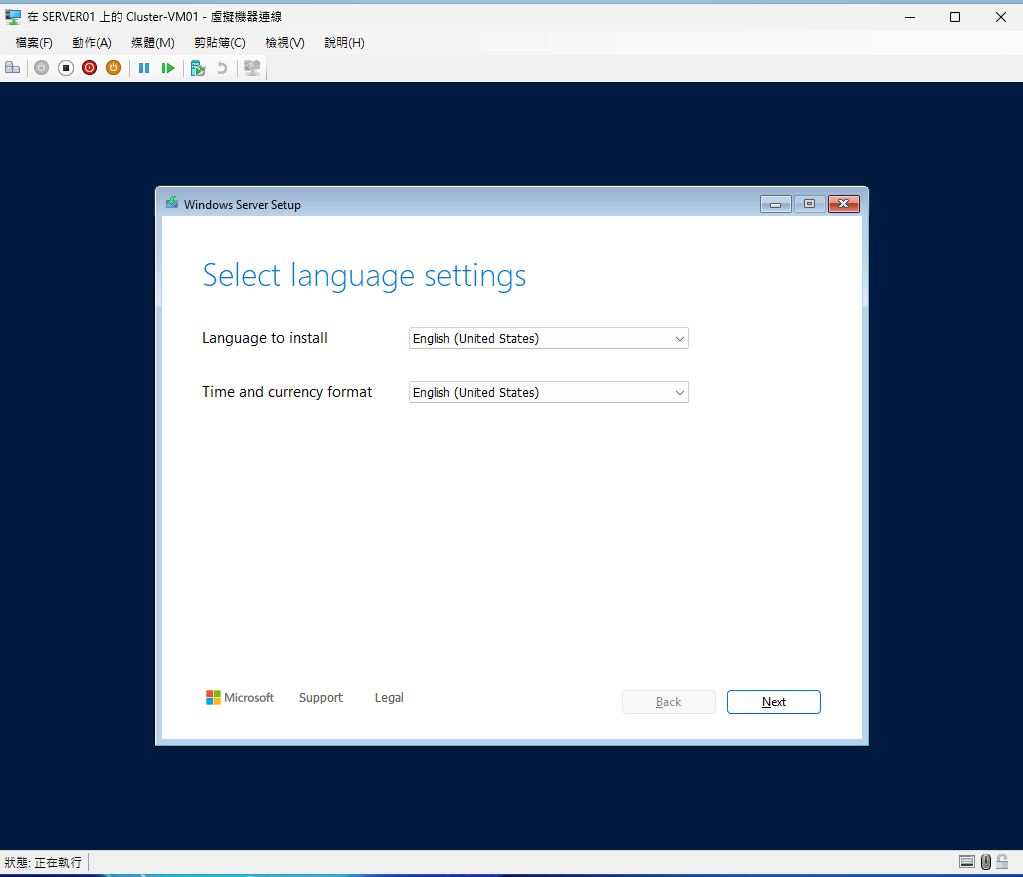Close the Windows Server Setup dialog

[x=844, y=204]
